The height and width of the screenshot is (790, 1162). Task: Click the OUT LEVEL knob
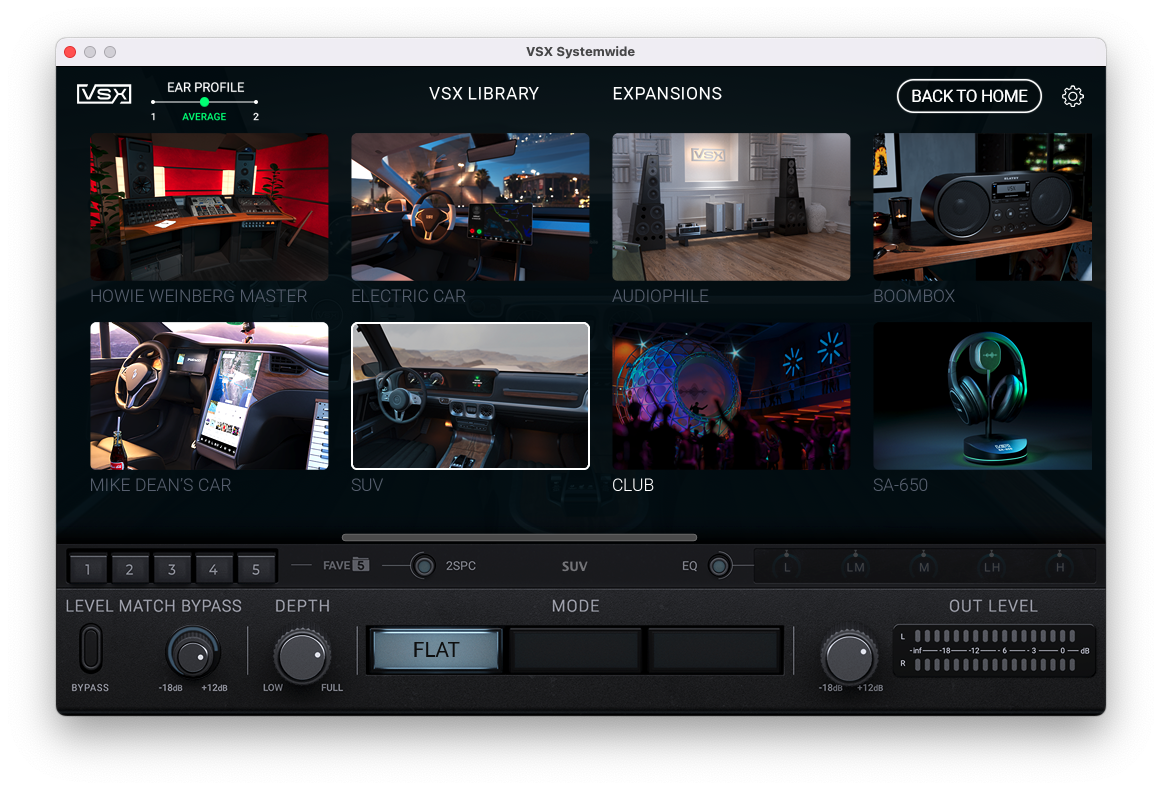(849, 656)
